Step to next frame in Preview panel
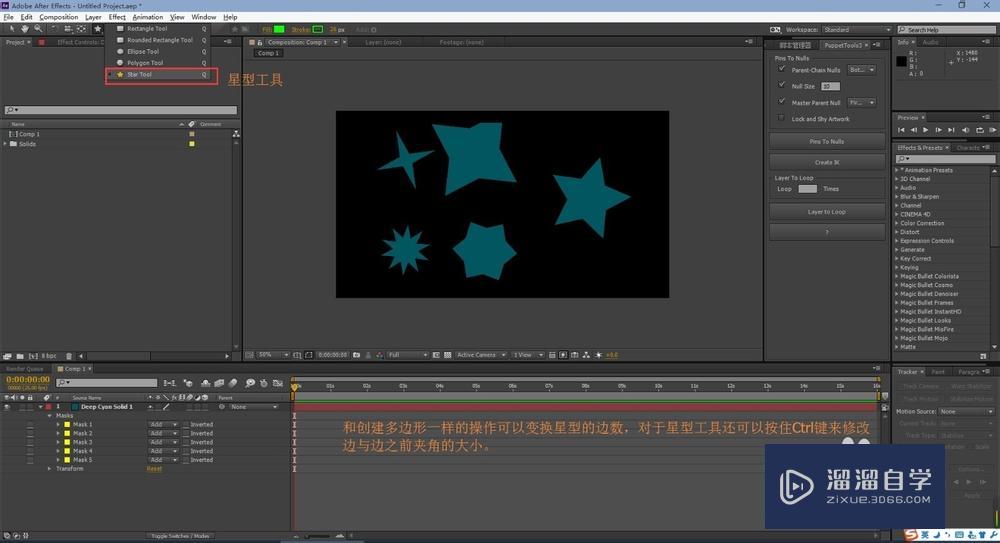This screenshot has height=543, width=1000. coord(938,130)
